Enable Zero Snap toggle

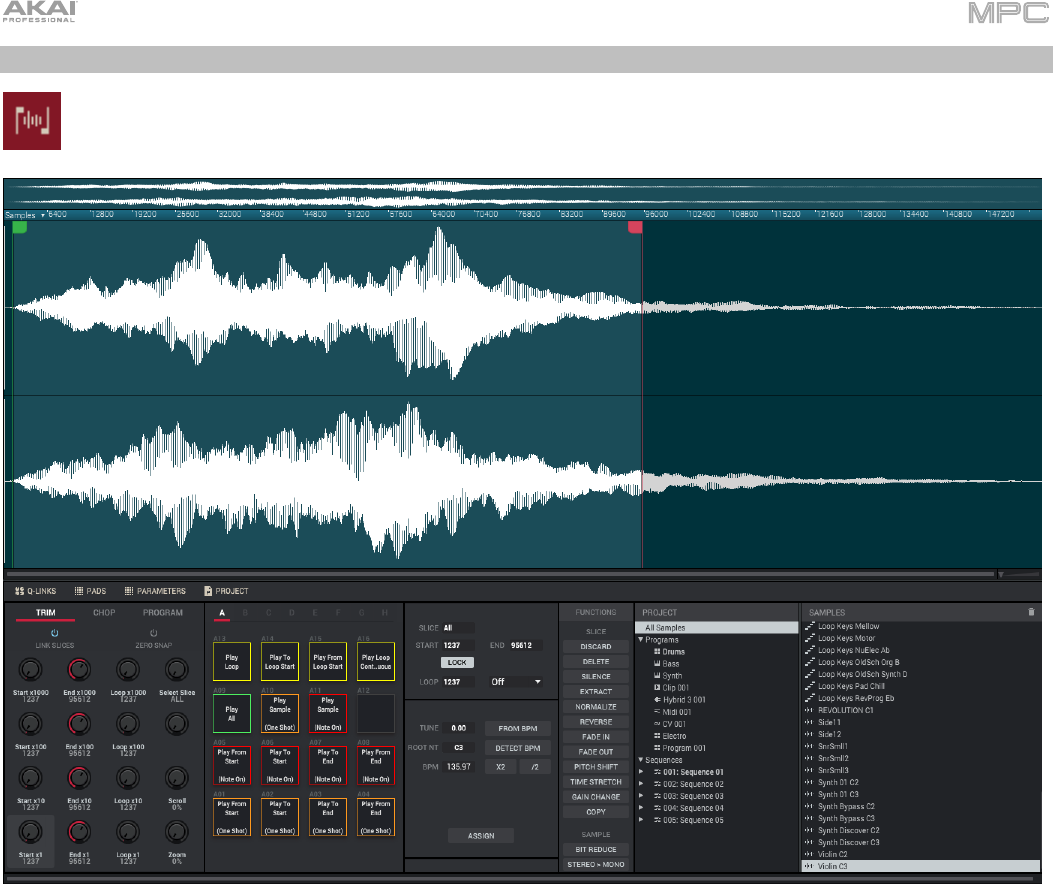click(153, 633)
